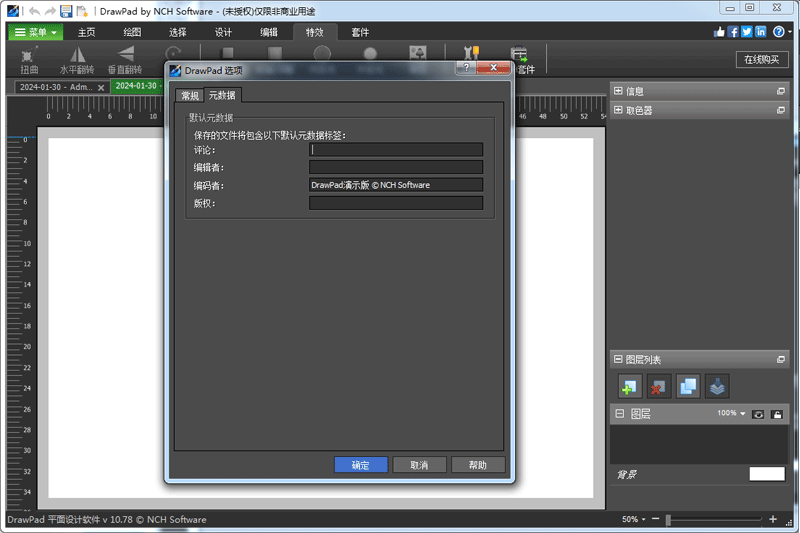
Task: Open the Facebook share icon
Action: click(x=733, y=32)
